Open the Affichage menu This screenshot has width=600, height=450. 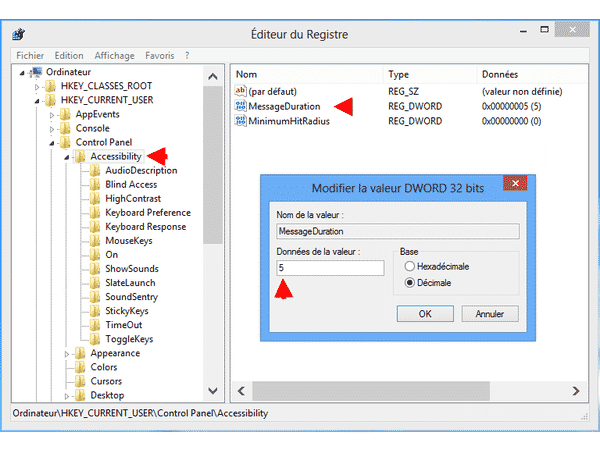114,55
